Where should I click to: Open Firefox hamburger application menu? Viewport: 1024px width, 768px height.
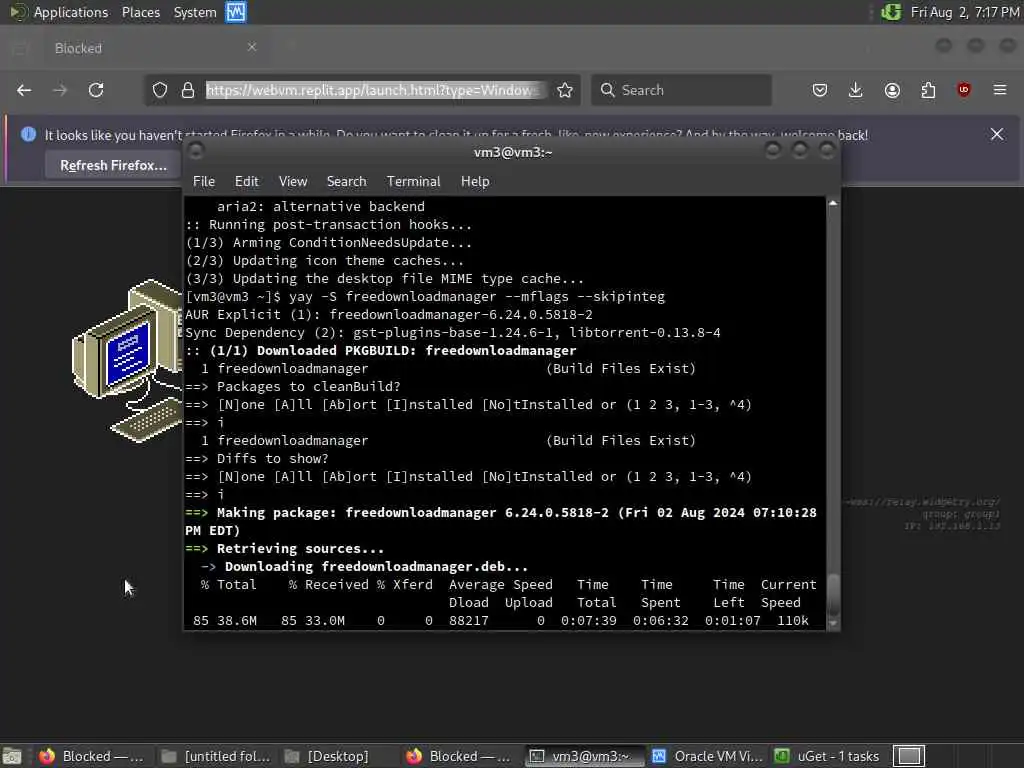pyautogui.click(x=1000, y=90)
